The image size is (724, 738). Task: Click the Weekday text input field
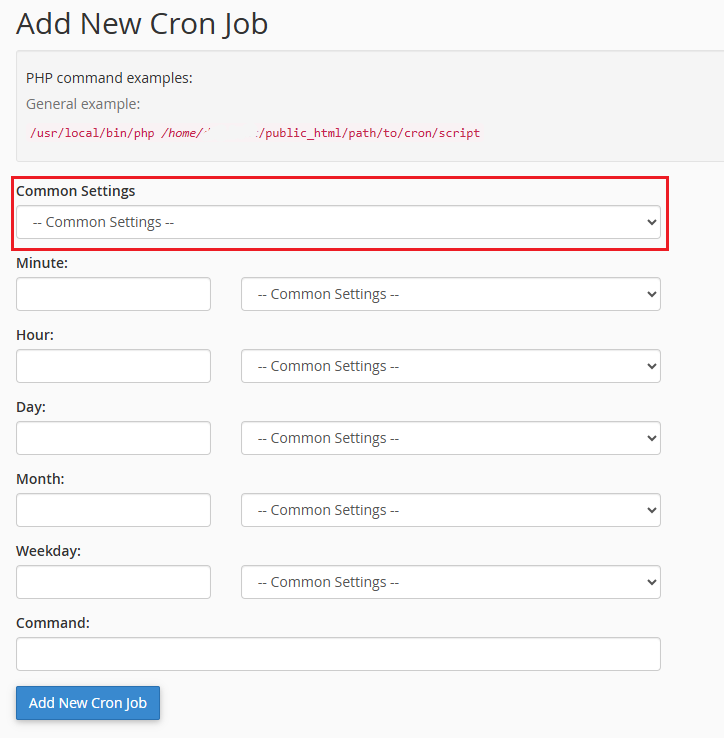[x=113, y=582]
